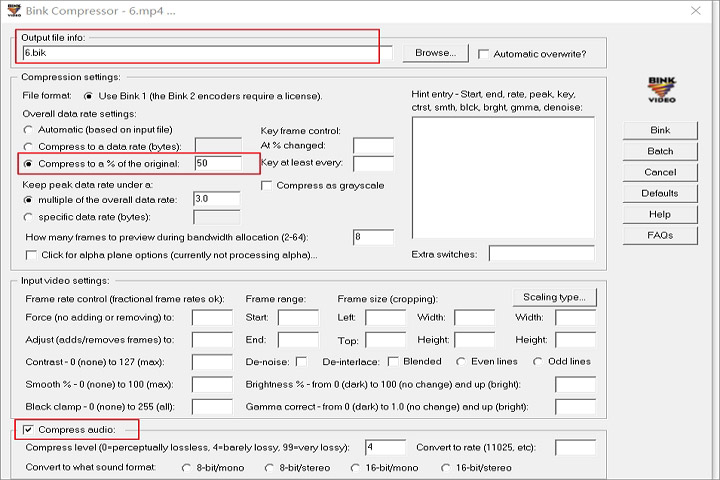The height and width of the screenshot is (480, 720).
Task: Click the percent of original field showing 50
Action: (x=218, y=164)
